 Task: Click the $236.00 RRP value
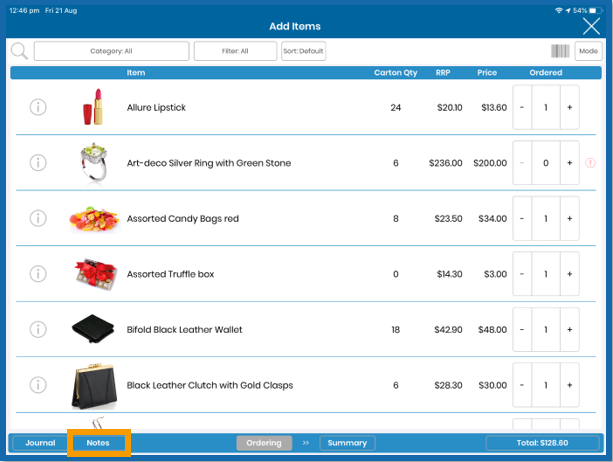(x=446, y=163)
